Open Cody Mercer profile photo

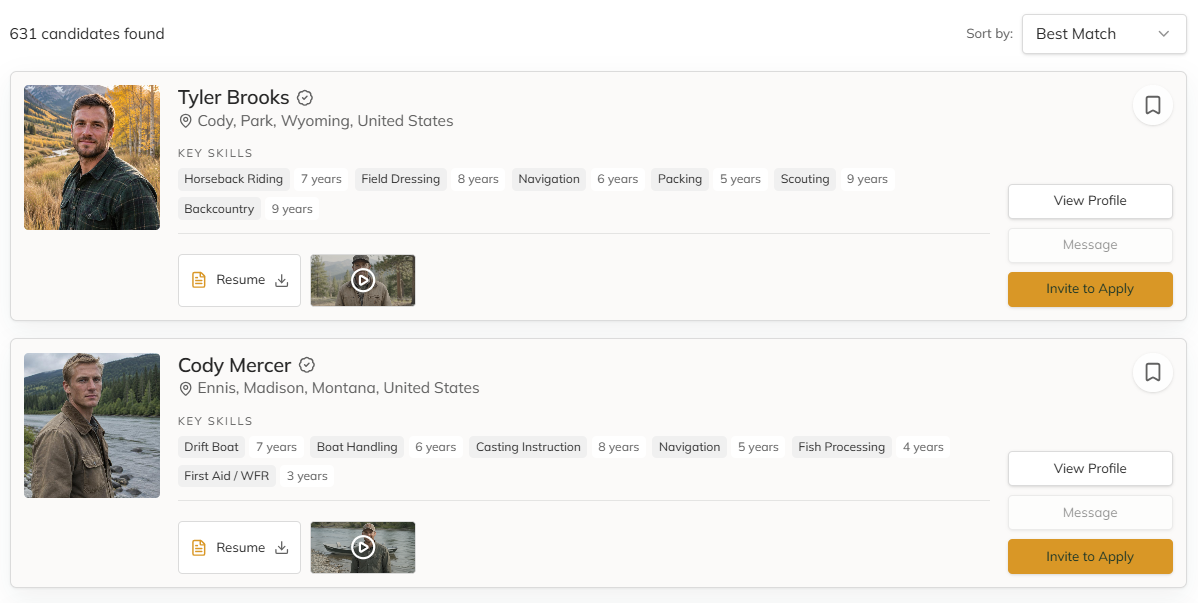pos(92,425)
